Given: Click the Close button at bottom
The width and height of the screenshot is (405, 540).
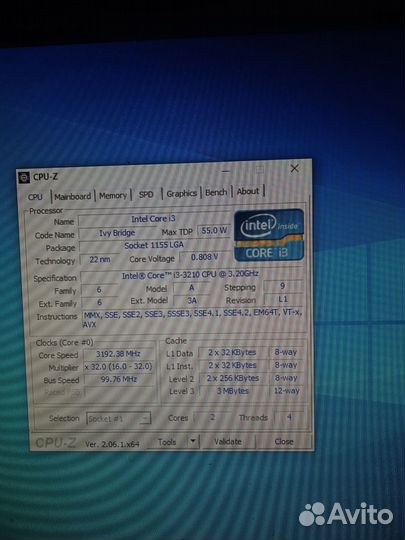Looking at the screenshot, I should point(284,441).
